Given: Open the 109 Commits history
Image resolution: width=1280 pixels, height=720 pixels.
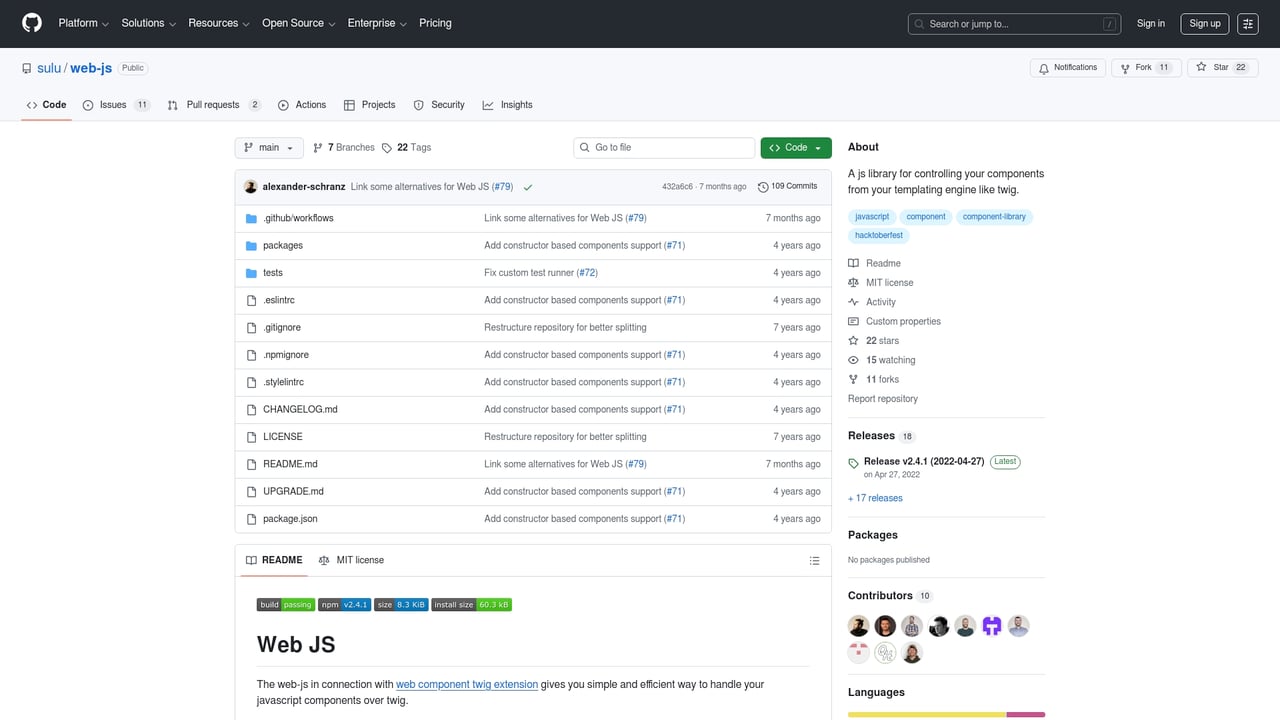Looking at the screenshot, I should coord(788,186).
